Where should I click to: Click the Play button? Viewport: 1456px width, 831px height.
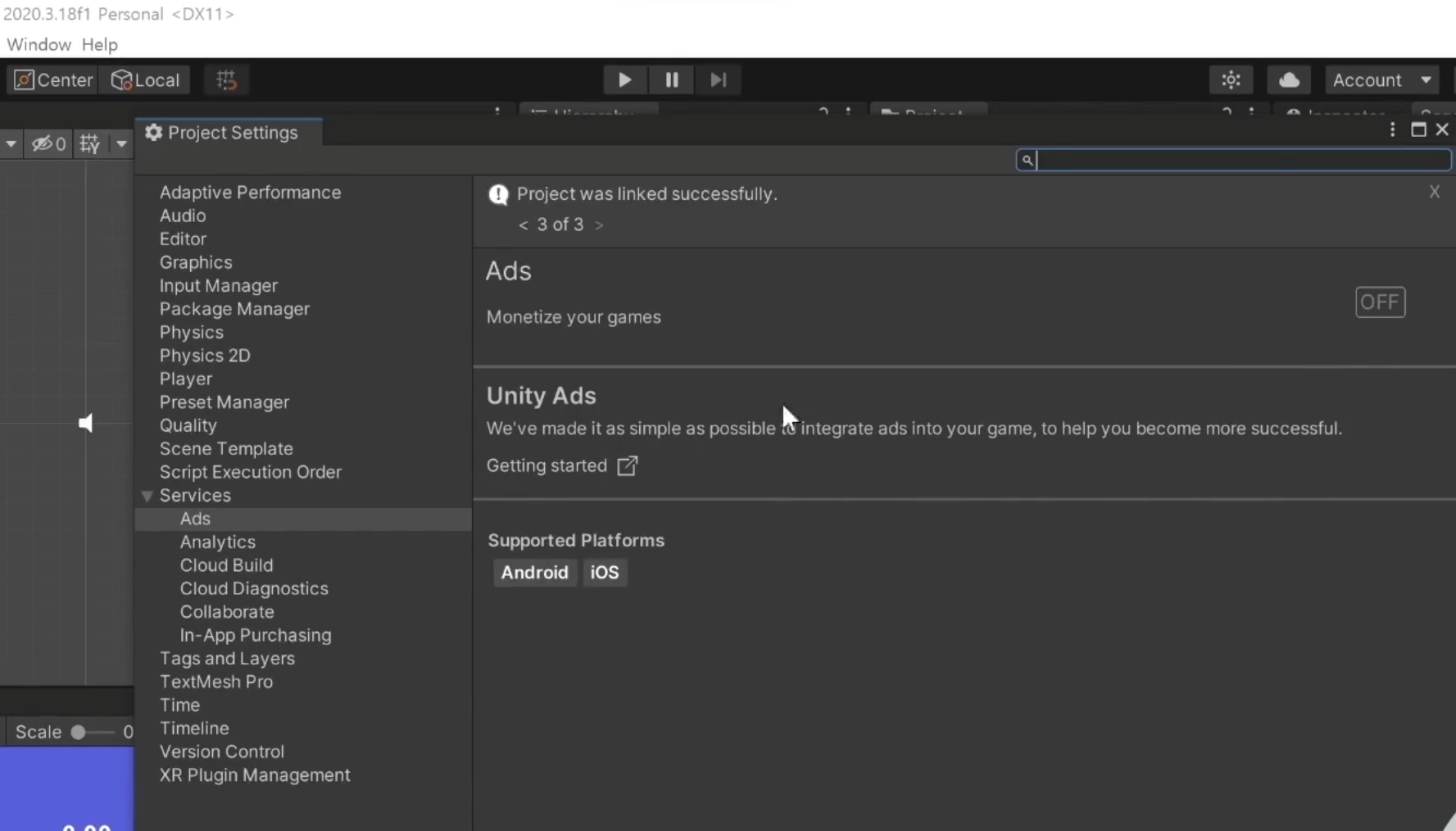point(624,79)
